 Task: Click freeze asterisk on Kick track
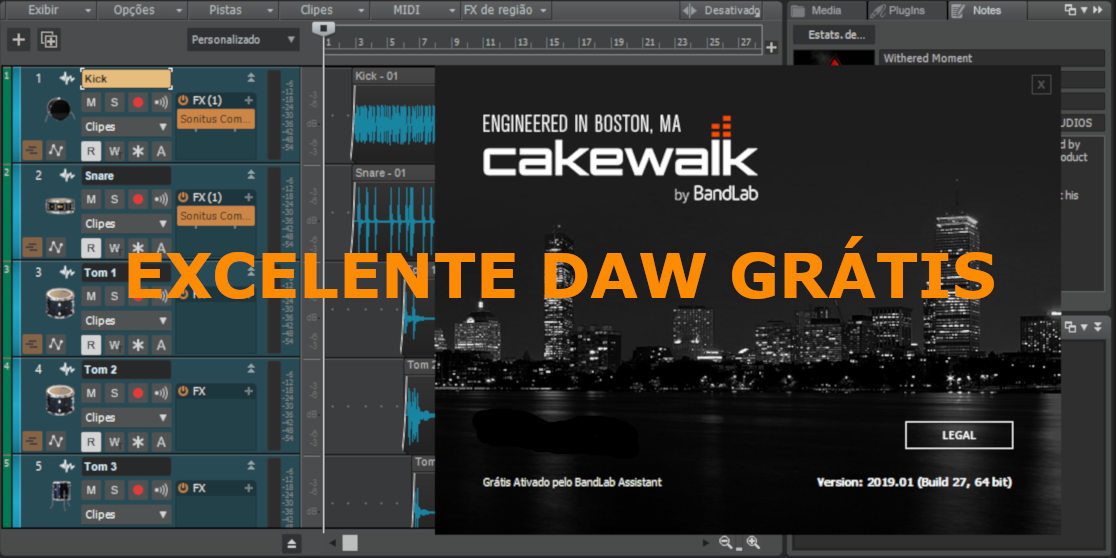138,150
